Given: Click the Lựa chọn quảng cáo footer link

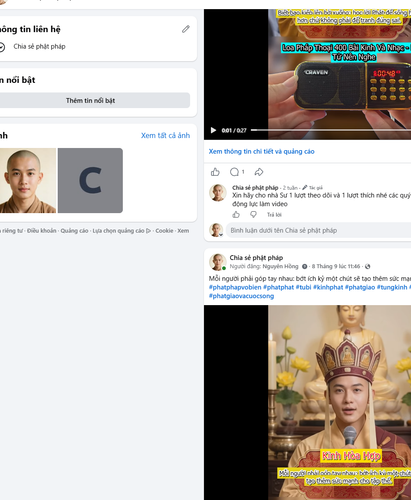Looking at the screenshot, I should point(122,231).
